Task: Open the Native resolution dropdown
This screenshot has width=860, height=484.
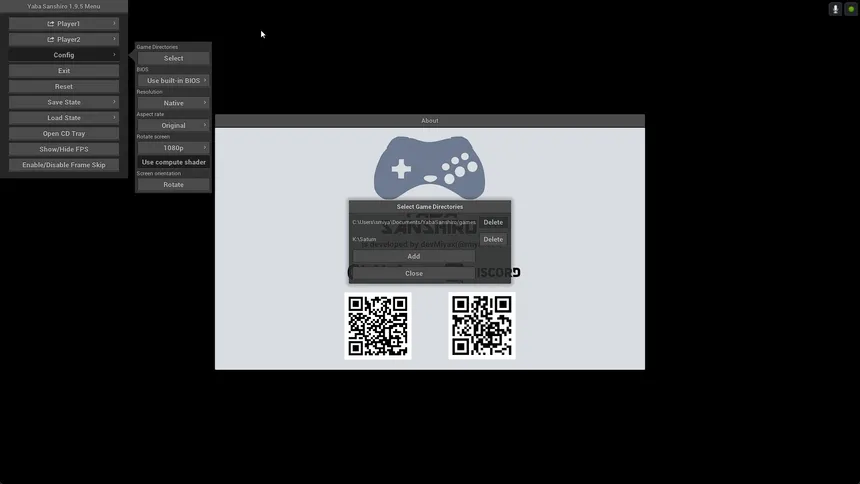Action: pos(173,103)
